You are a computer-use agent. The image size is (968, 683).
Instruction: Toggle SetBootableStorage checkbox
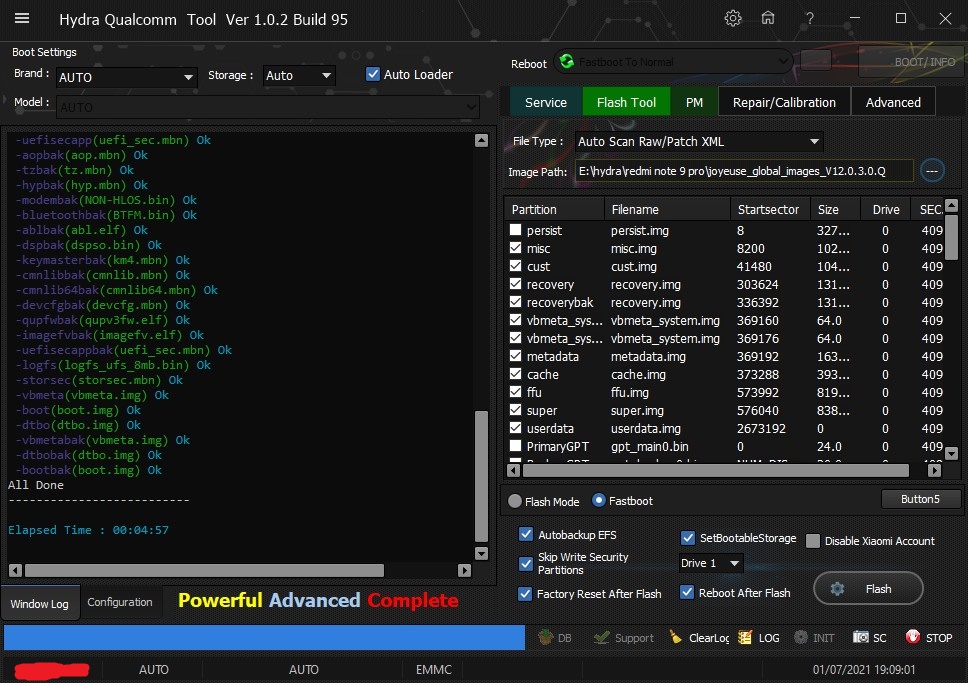(688, 538)
